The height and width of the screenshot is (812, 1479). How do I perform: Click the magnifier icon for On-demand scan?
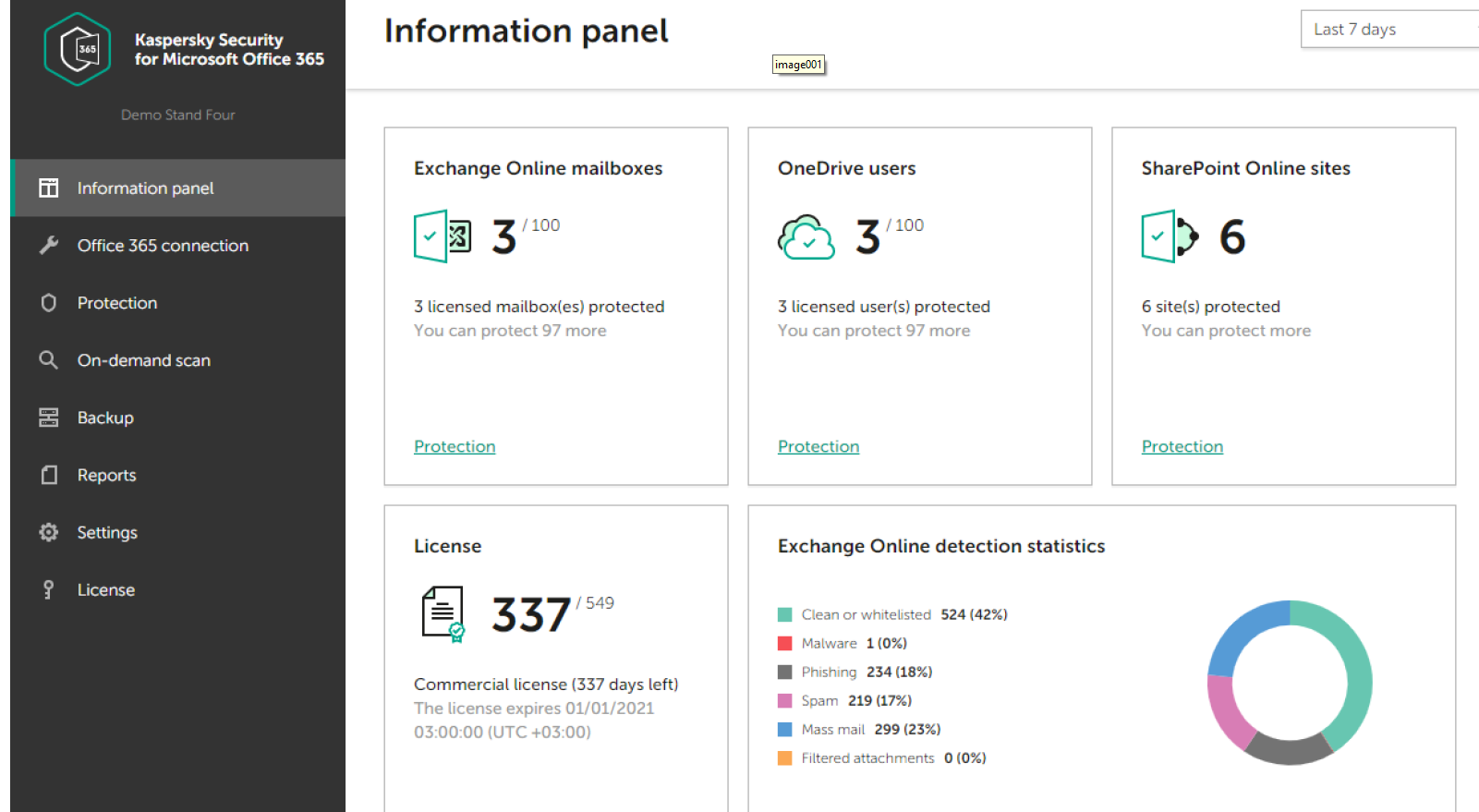click(49, 360)
